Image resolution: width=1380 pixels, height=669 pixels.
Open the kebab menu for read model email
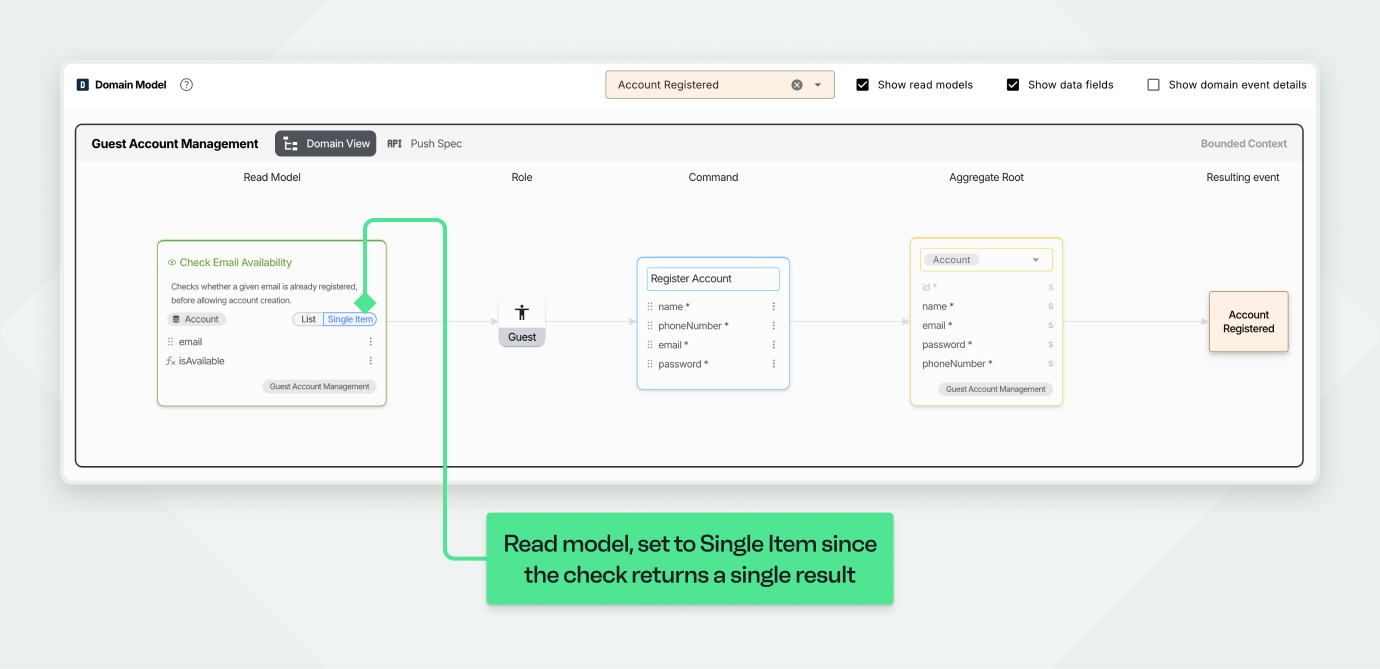(371, 342)
